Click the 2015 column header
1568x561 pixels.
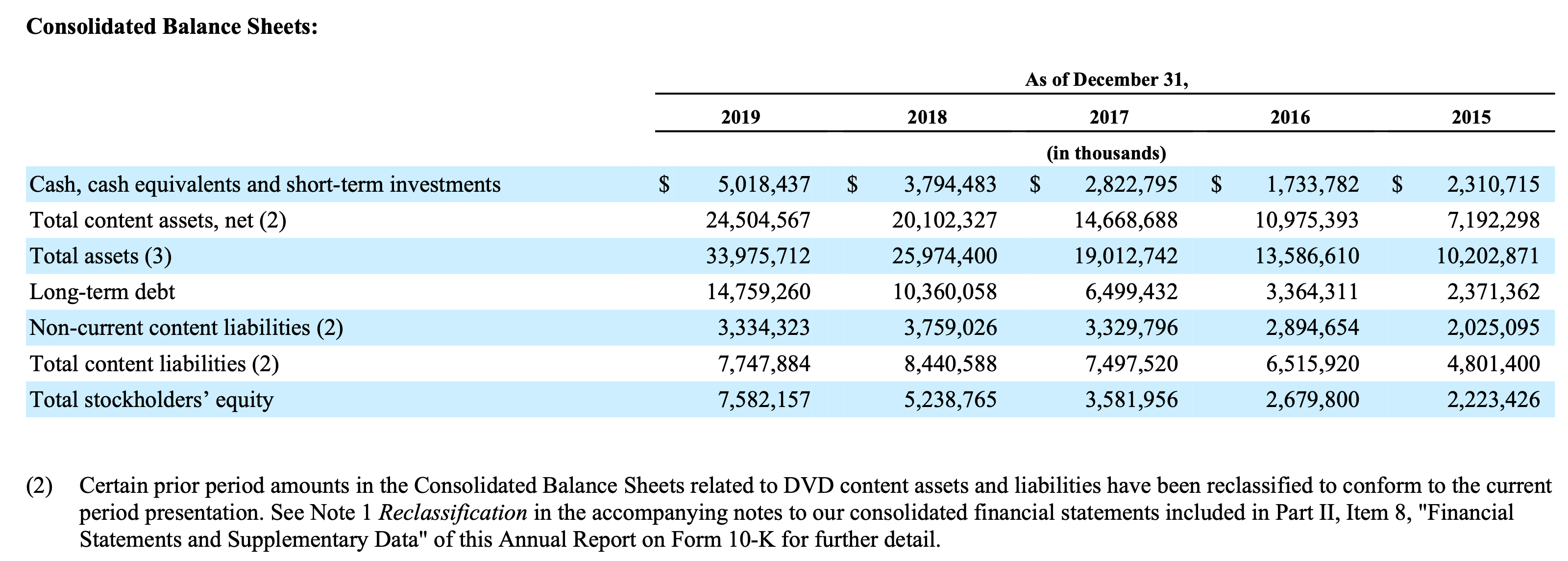click(1470, 117)
